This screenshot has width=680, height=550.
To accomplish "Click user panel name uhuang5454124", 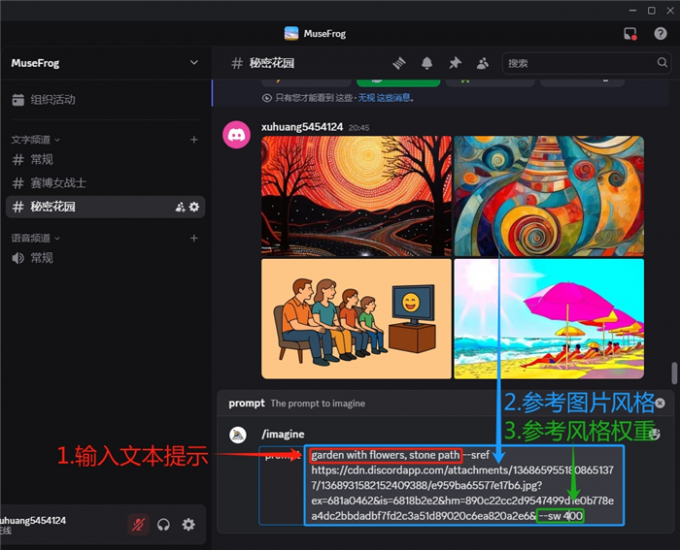I will tap(33, 521).
